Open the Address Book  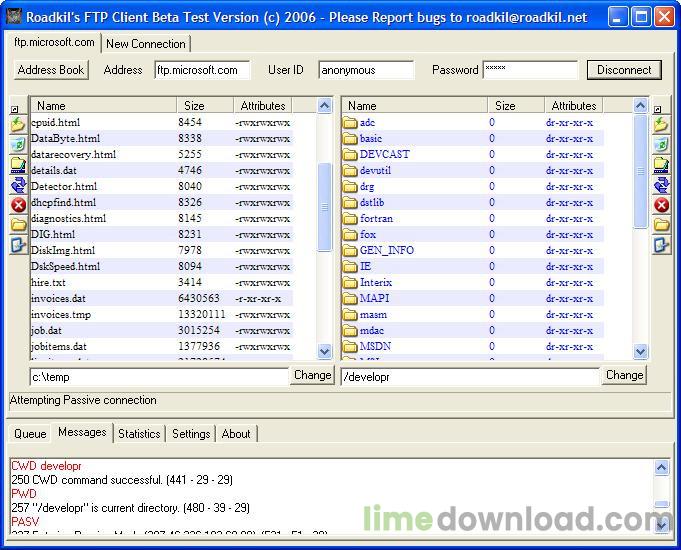51,70
